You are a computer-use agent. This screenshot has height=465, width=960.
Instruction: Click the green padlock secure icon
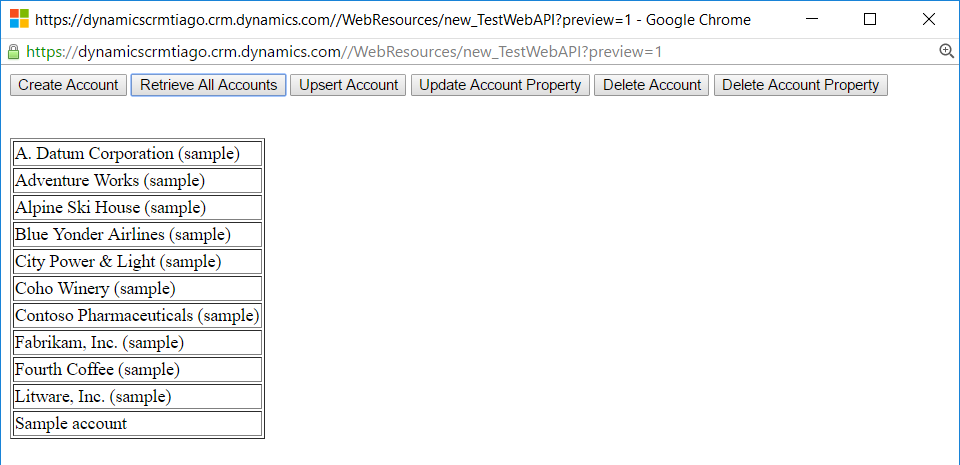[14, 52]
